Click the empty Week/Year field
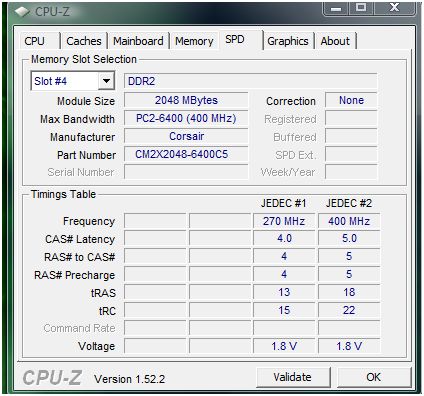 [351, 172]
